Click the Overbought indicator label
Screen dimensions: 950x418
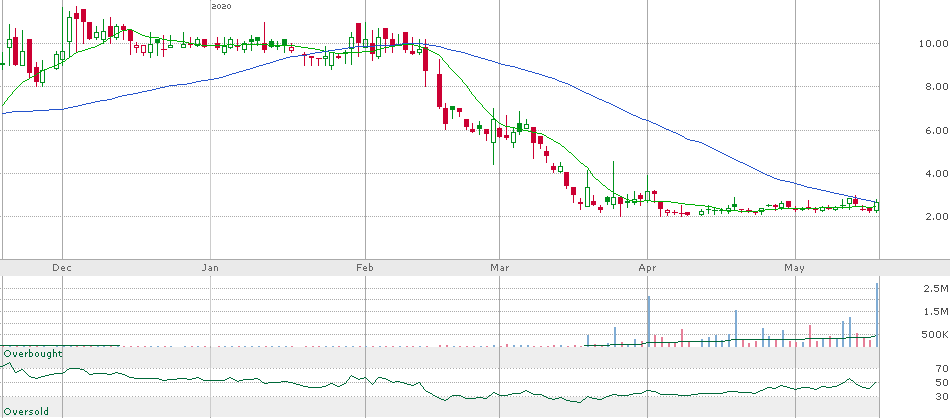pyautogui.click(x=33, y=353)
